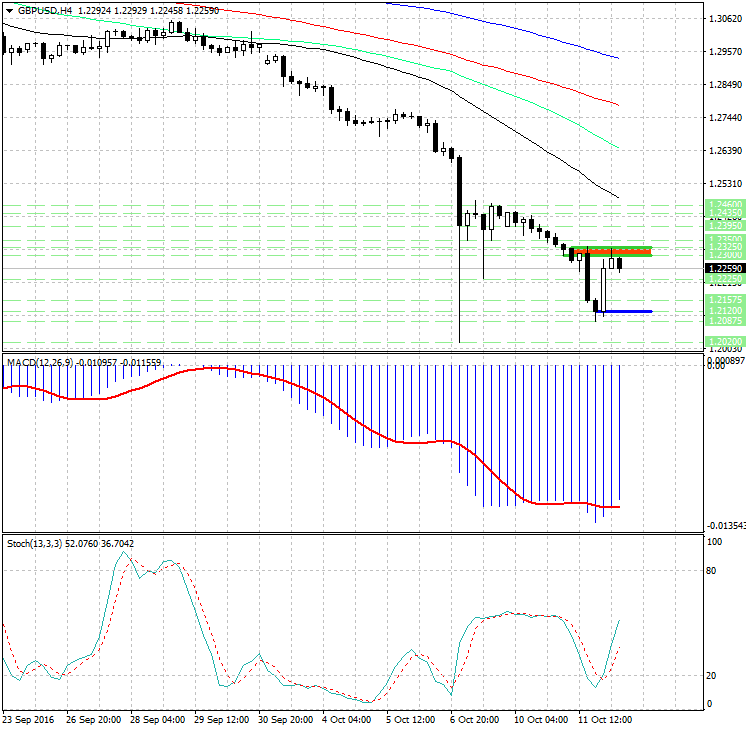Select the green 1.20875 level label
Viewport: 746px width, 731px height.
pos(725,321)
